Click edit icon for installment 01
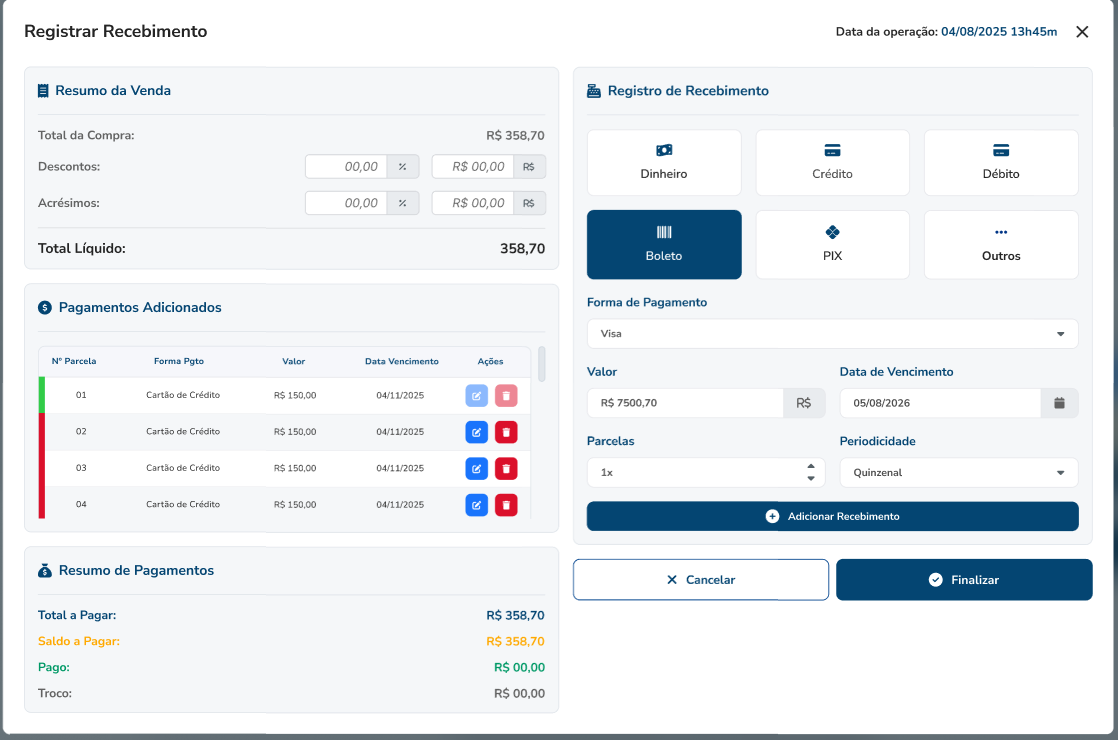The image size is (1118, 740). 476,396
